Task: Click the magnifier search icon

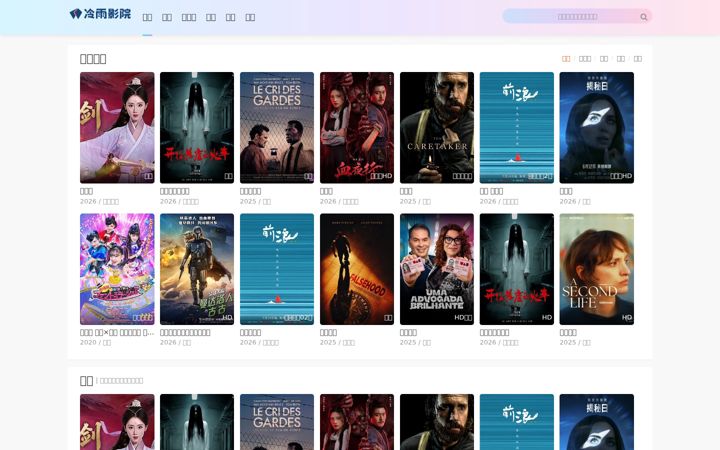Action: 644,17
